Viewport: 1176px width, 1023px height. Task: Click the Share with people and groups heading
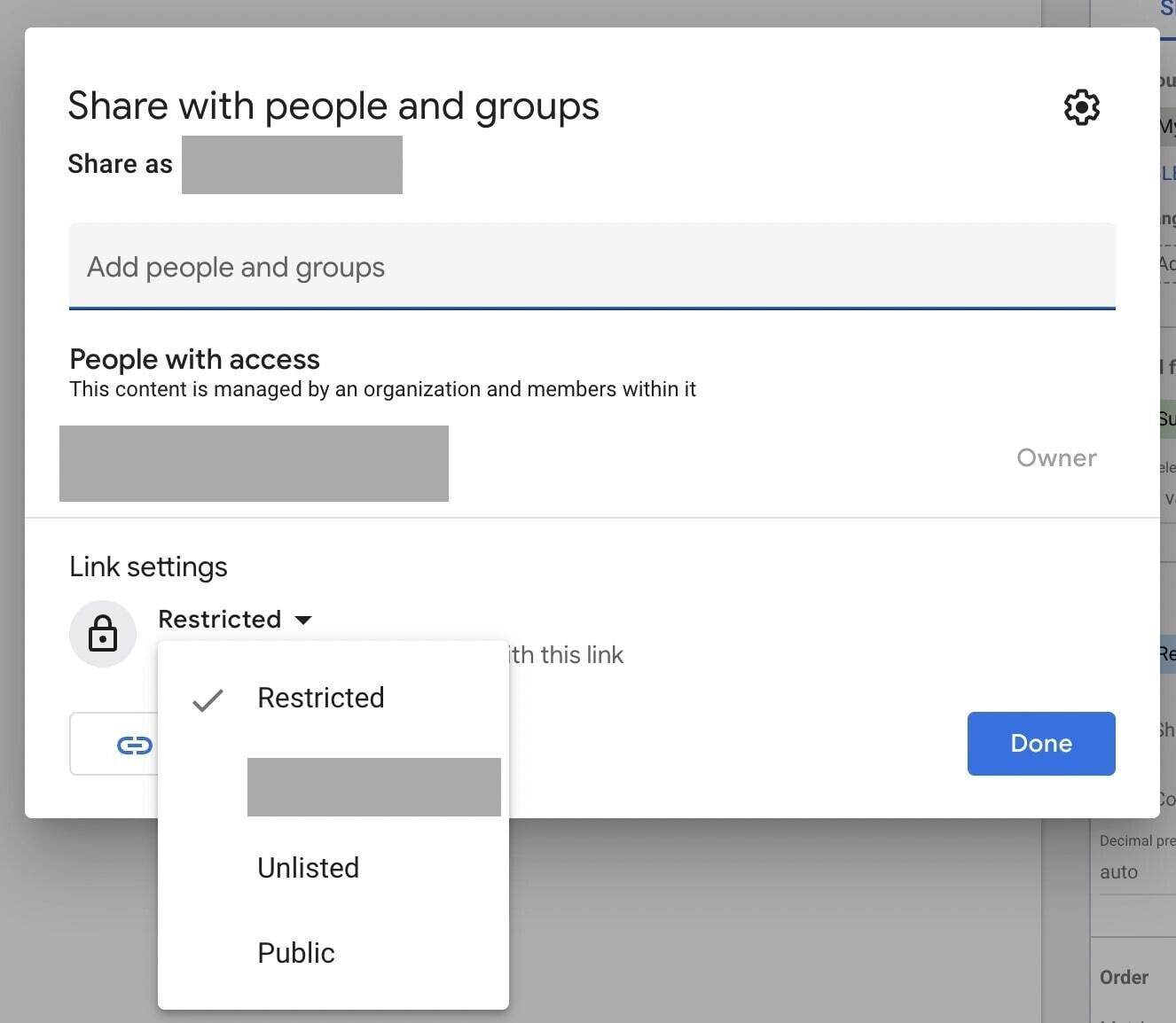point(333,105)
